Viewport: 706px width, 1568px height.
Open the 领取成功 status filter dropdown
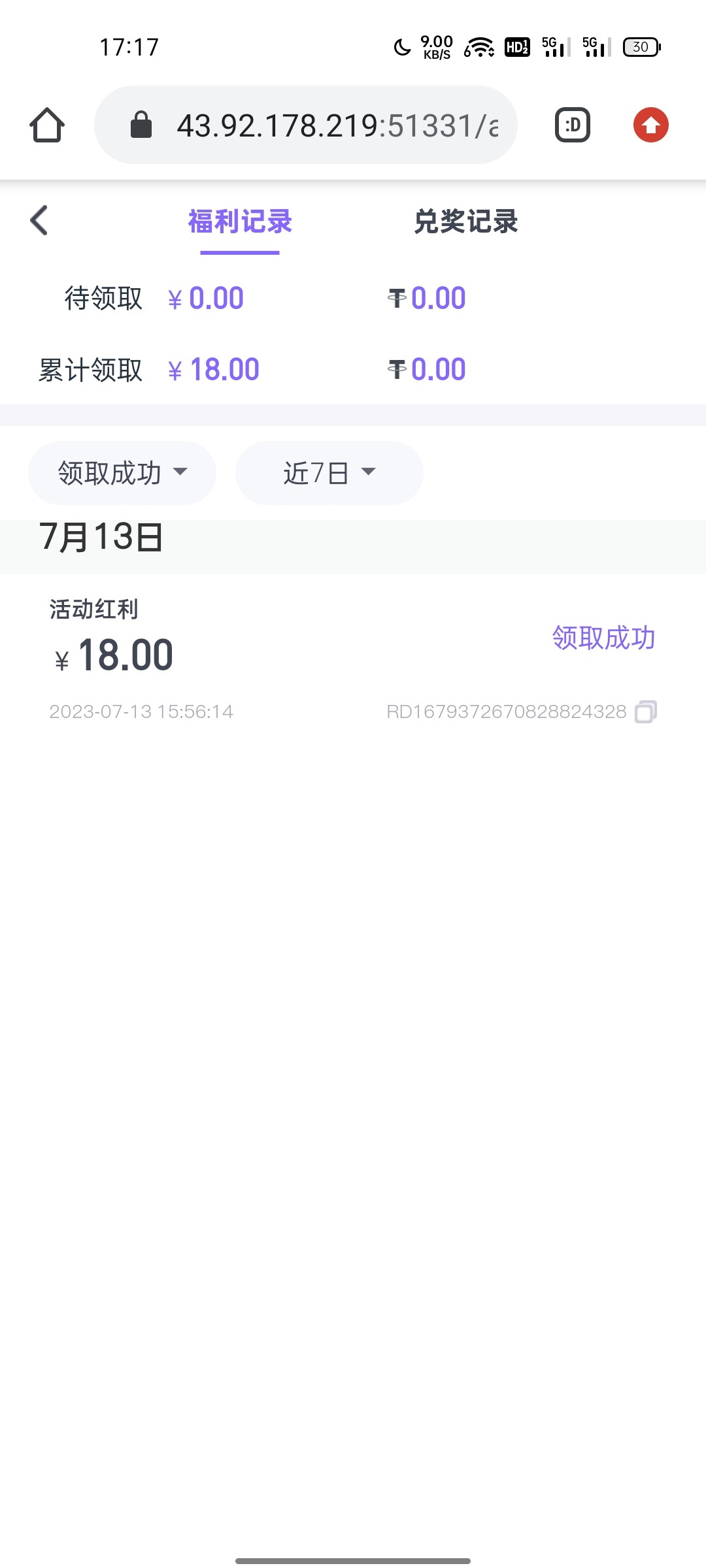[122, 473]
